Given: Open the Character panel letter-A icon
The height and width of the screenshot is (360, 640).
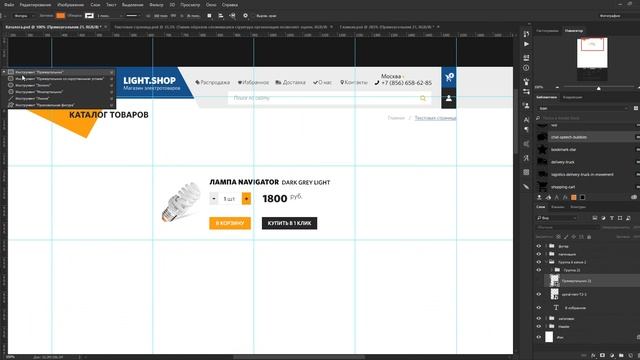Looking at the screenshot, I should (x=527, y=120).
